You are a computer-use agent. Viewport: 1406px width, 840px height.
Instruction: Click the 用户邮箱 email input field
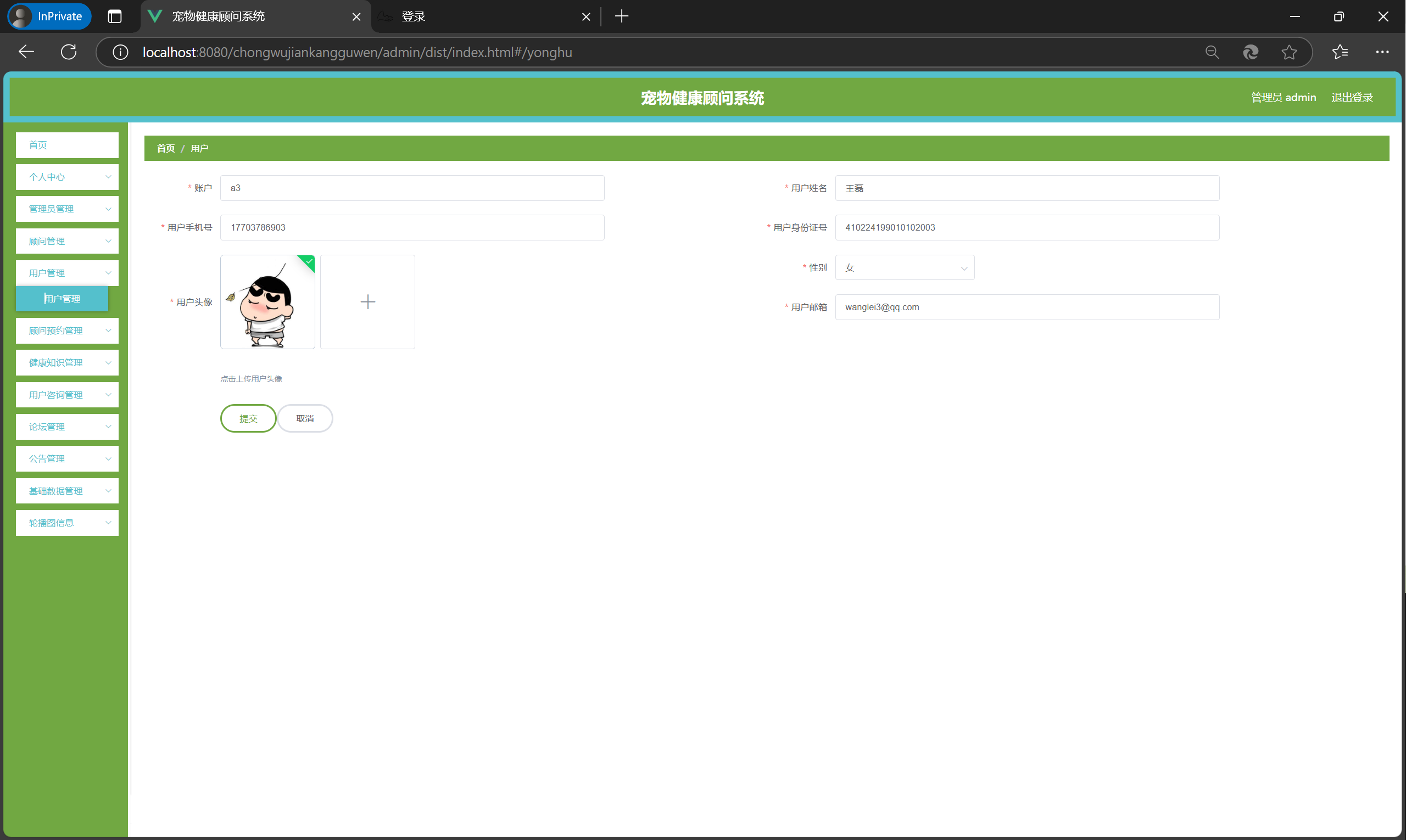click(x=1026, y=307)
